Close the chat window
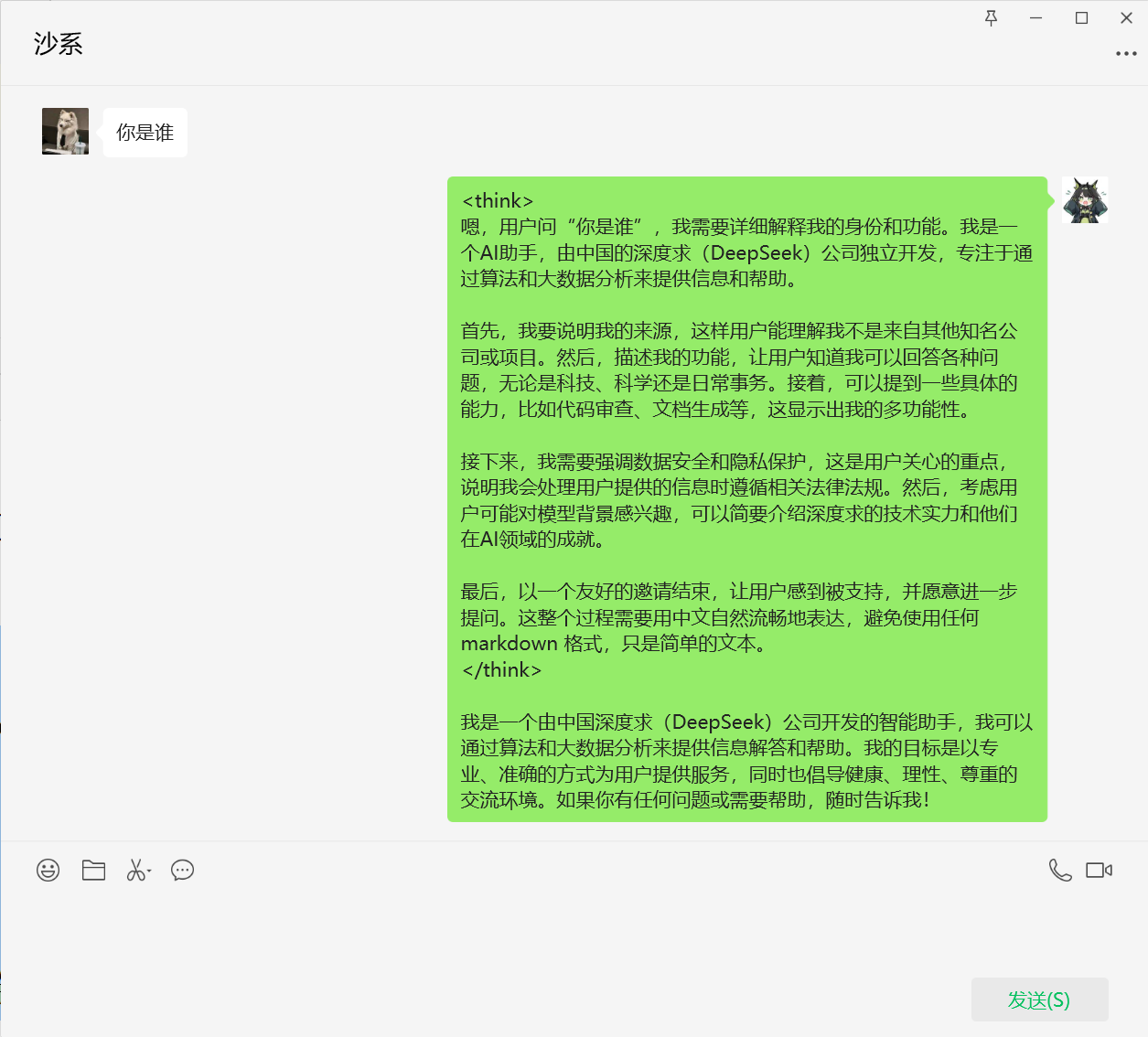Image resolution: width=1148 pixels, height=1037 pixels. coord(1127,18)
